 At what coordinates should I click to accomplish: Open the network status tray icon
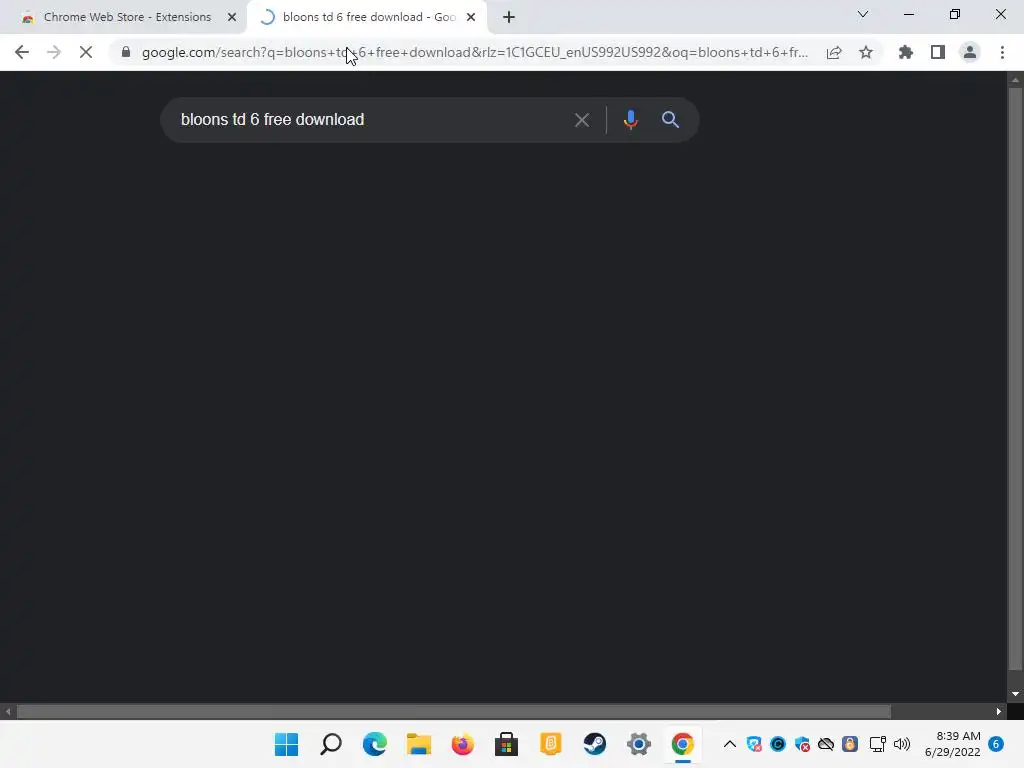click(x=878, y=744)
